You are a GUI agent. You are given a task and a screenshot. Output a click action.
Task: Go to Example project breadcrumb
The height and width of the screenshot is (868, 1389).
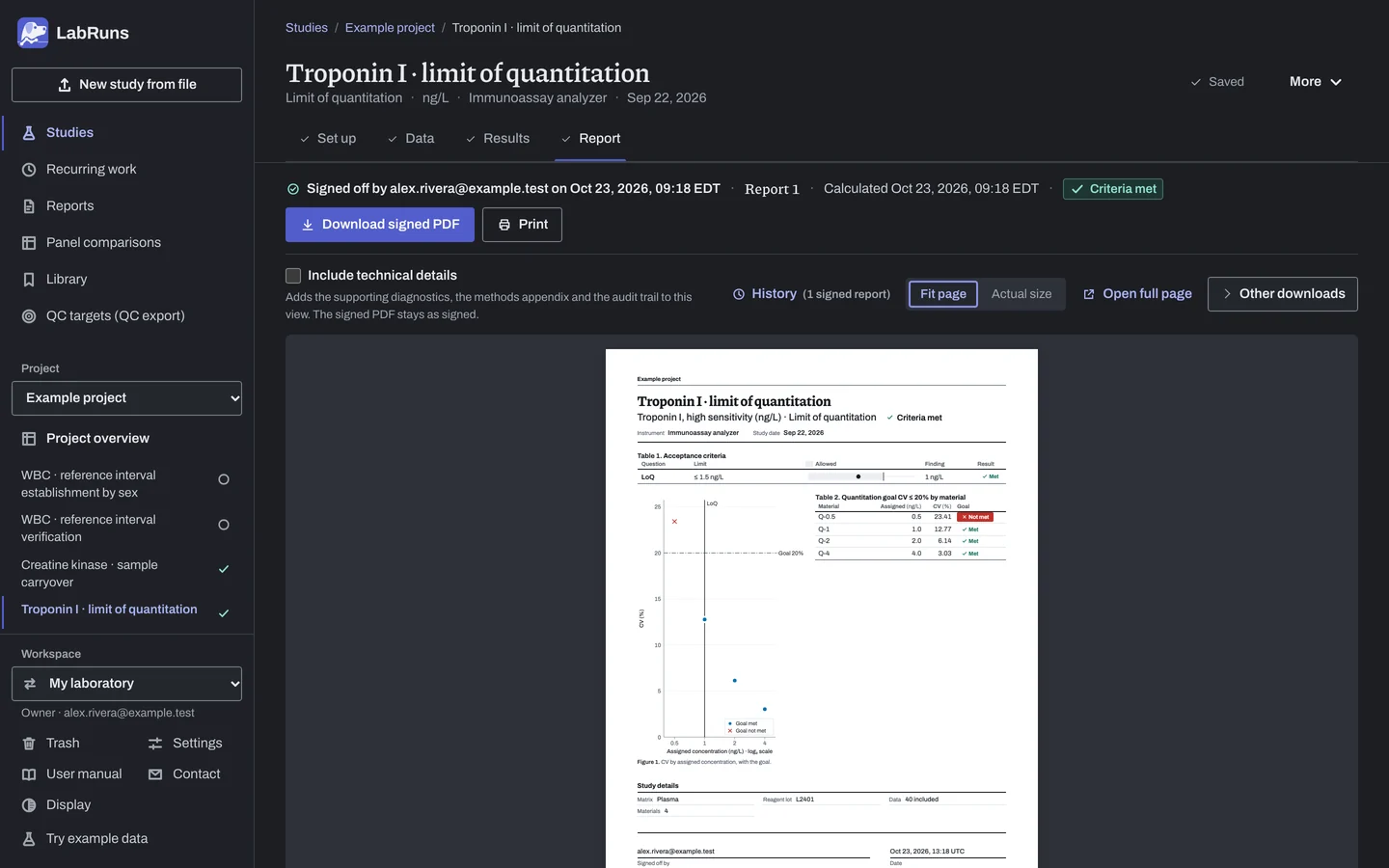pyautogui.click(x=390, y=28)
